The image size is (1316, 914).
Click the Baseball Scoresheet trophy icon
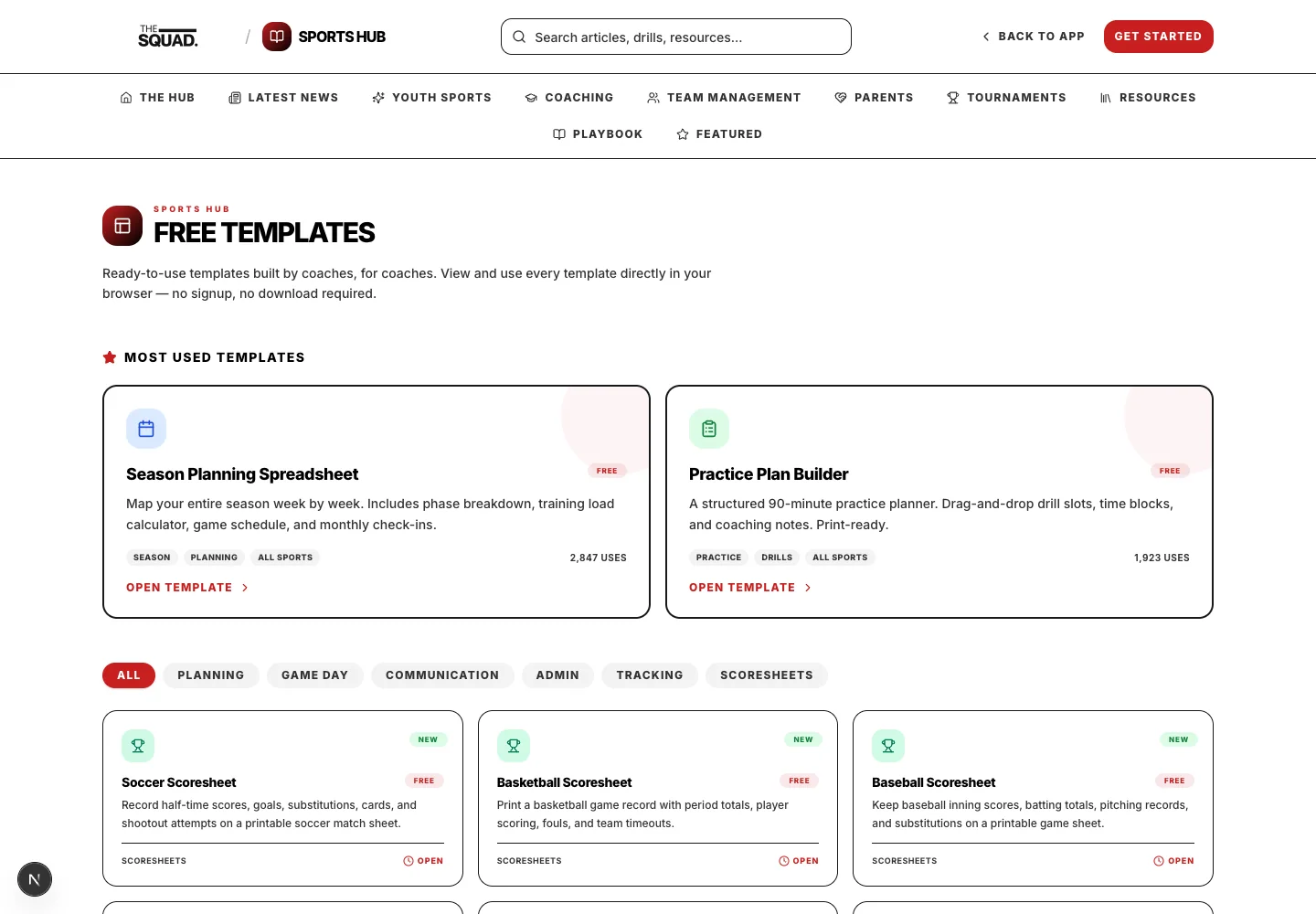coord(888,746)
